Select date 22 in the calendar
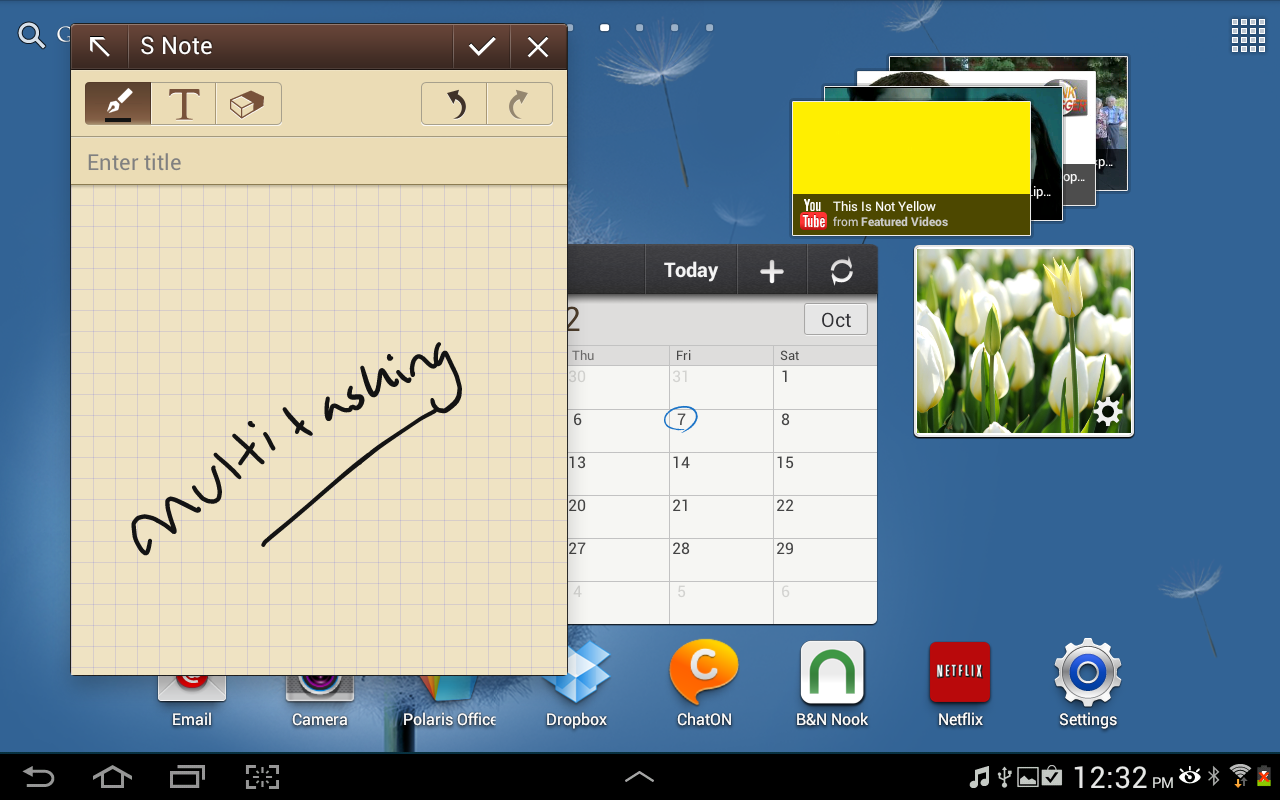This screenshot has width=1280, height=800. (x=825, y=517)
